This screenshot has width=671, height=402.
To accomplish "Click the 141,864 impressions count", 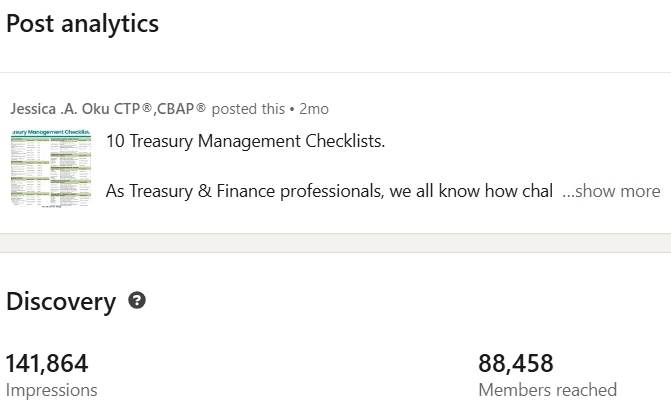I will [47, 363].
